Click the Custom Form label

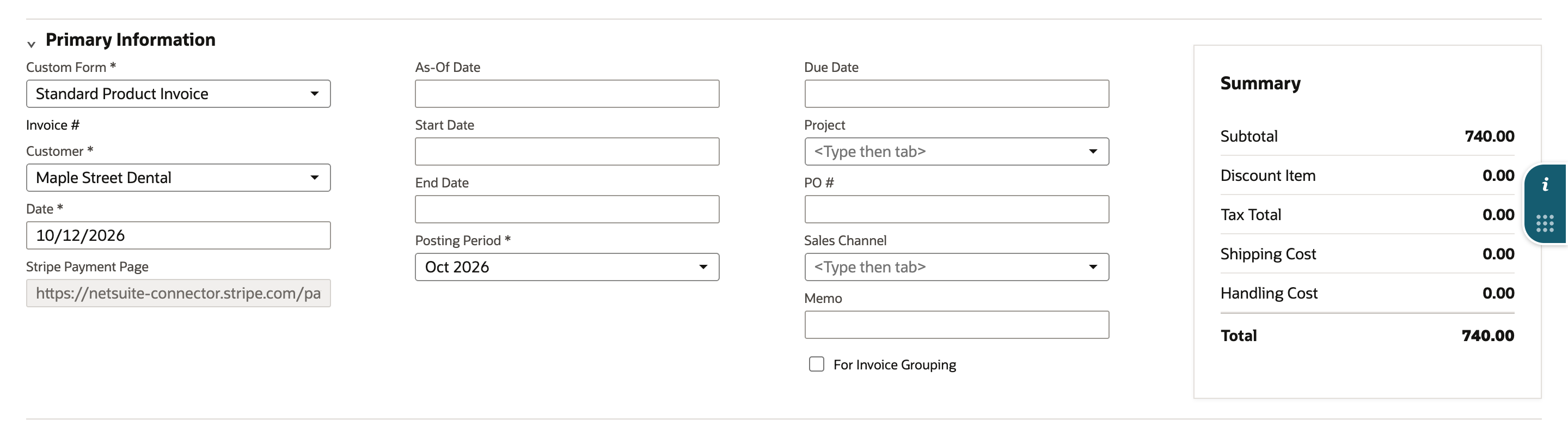(x=71, y=67)
